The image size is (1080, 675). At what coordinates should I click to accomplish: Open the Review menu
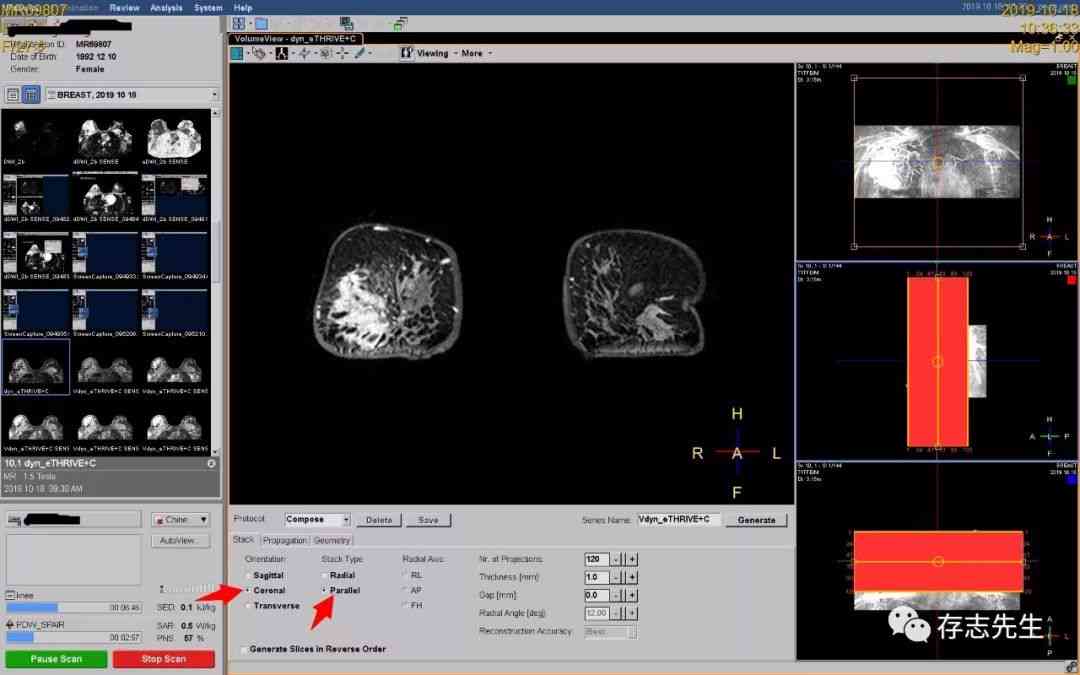coord(124,8)
